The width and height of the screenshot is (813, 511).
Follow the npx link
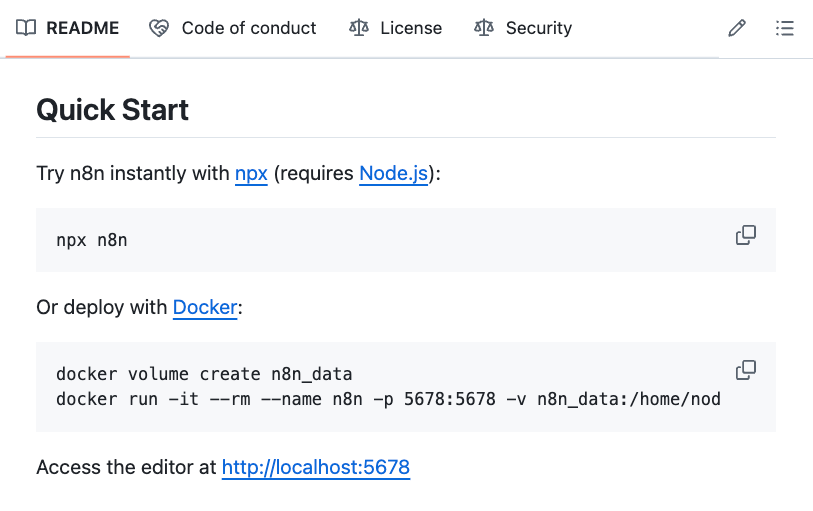(251, 174)
